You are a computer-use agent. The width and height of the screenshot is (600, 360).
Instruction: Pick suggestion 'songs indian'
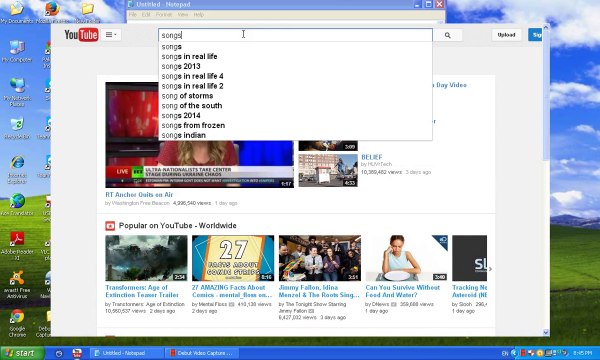tap(295, 135)
